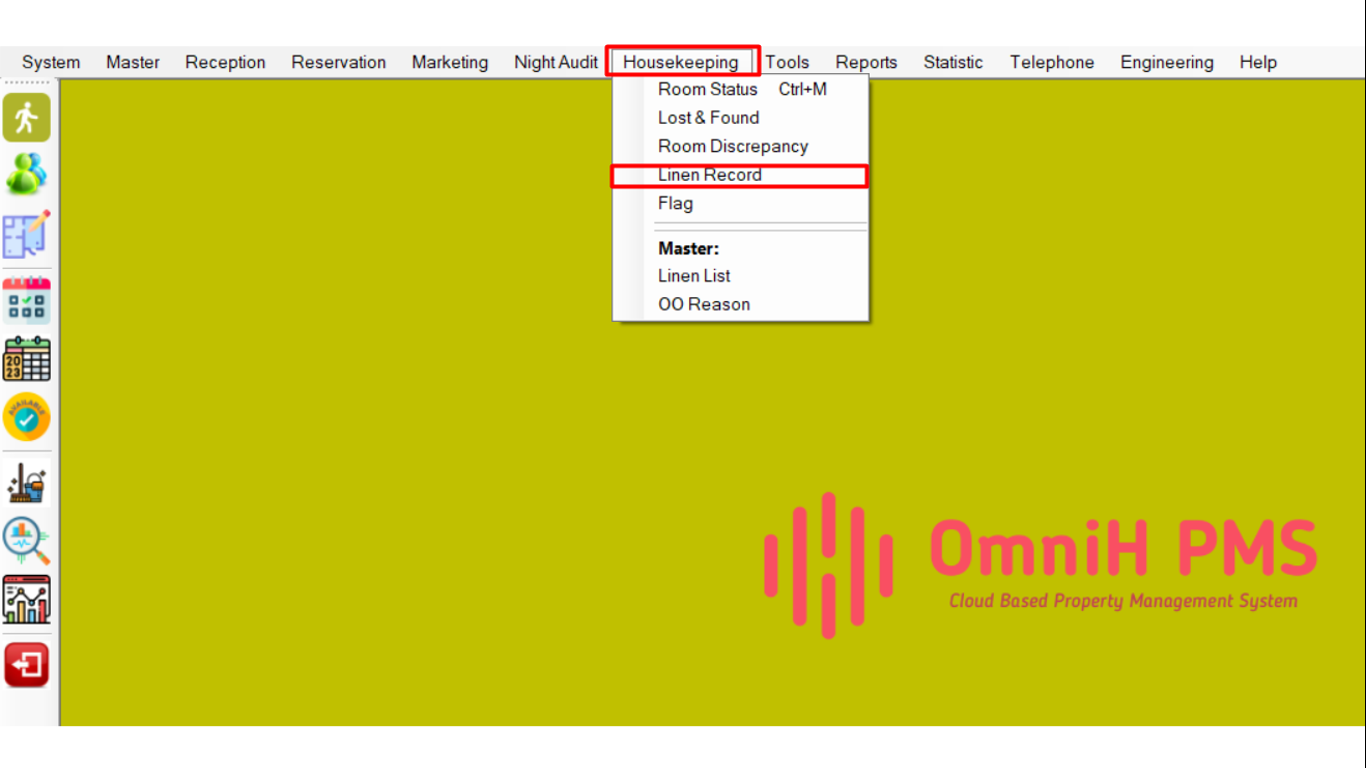This screenshot has width=1366, height=768.
Task: Open the magnifying glass analysis icon
Action: pos(27,541)
